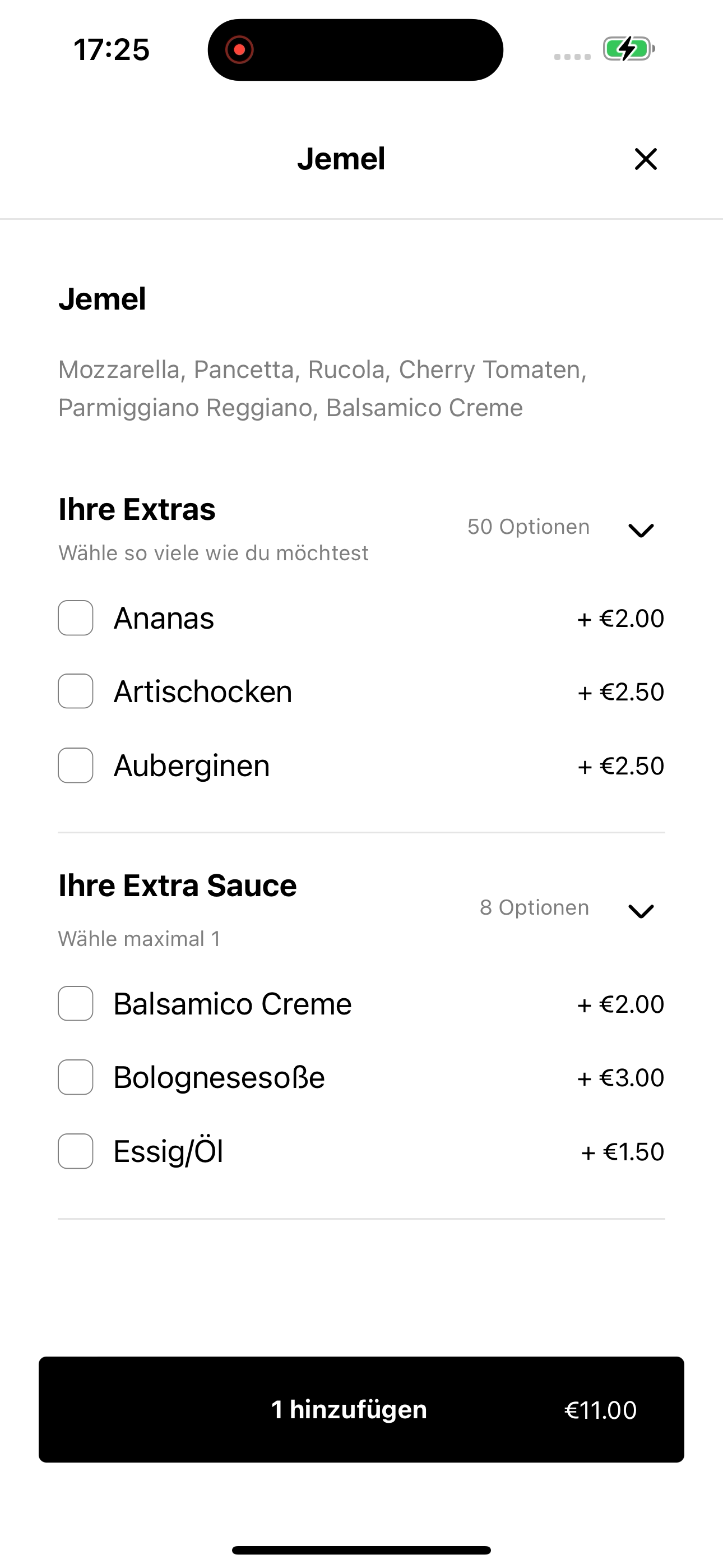723x1568 pixels.
Task: Select Balsamico Creme sauce
Action: (76, 1004)
